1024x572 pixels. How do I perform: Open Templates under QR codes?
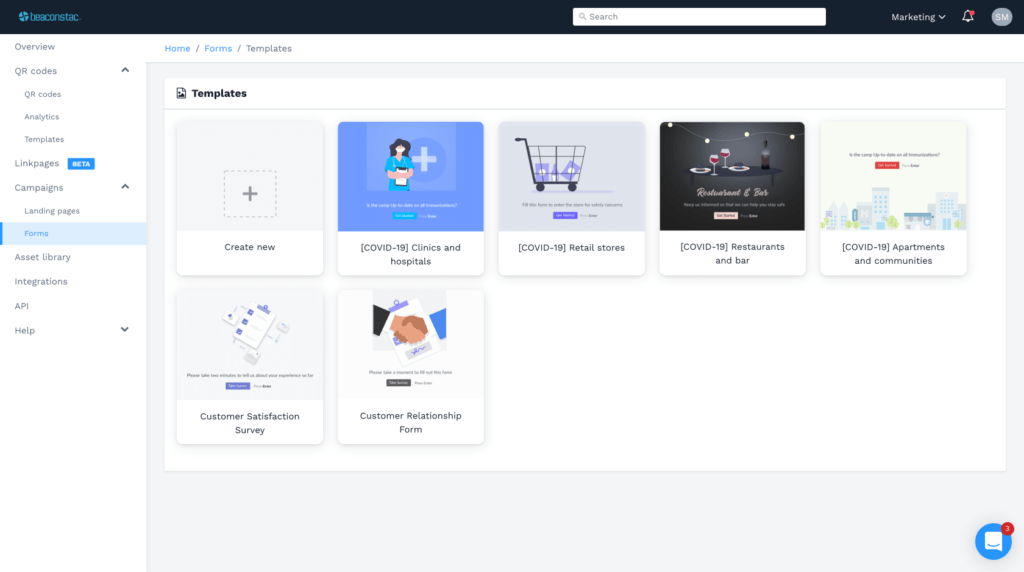coord(44,139)
